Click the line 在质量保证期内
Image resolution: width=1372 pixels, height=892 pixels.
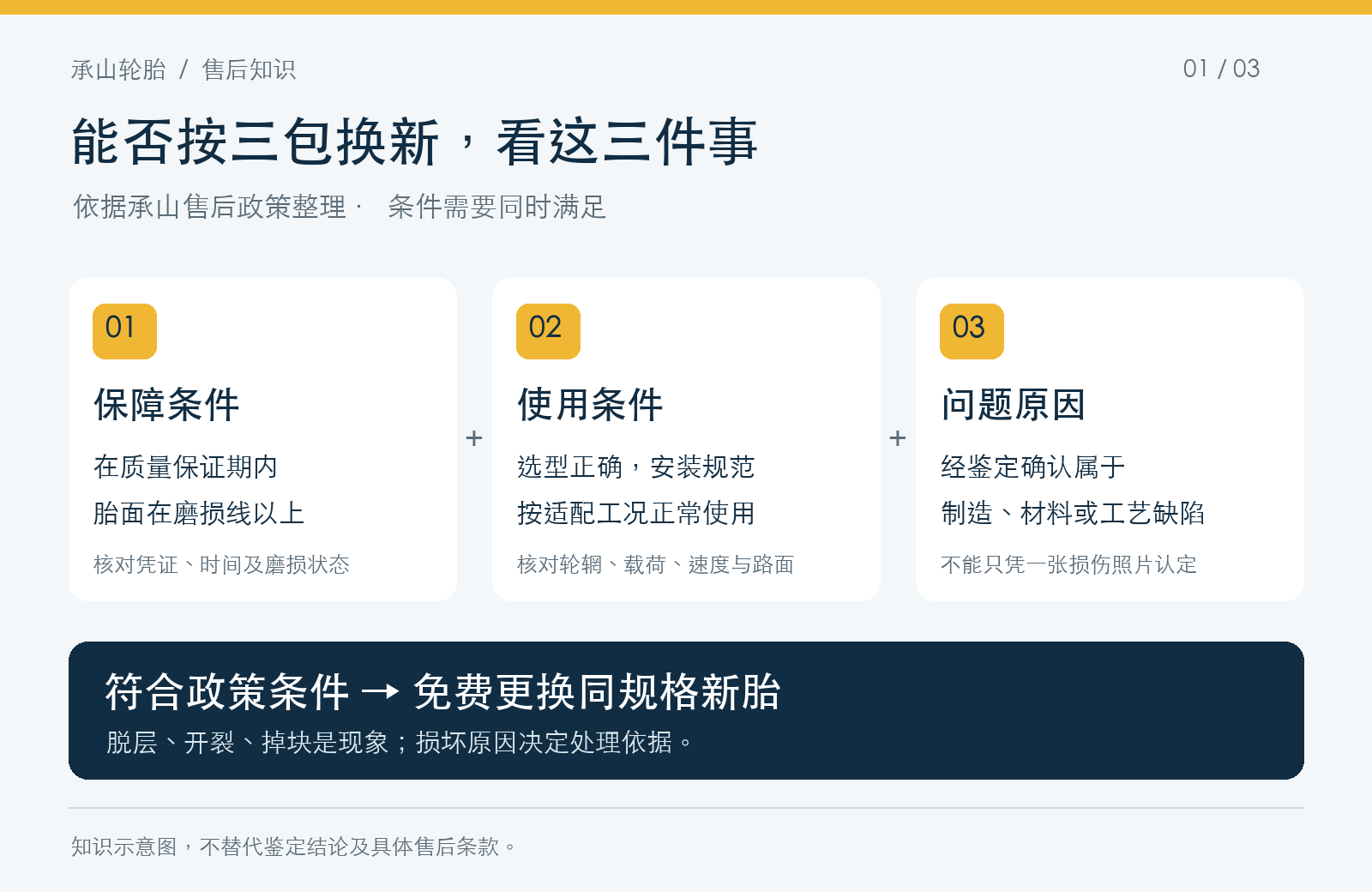(185, 467)
